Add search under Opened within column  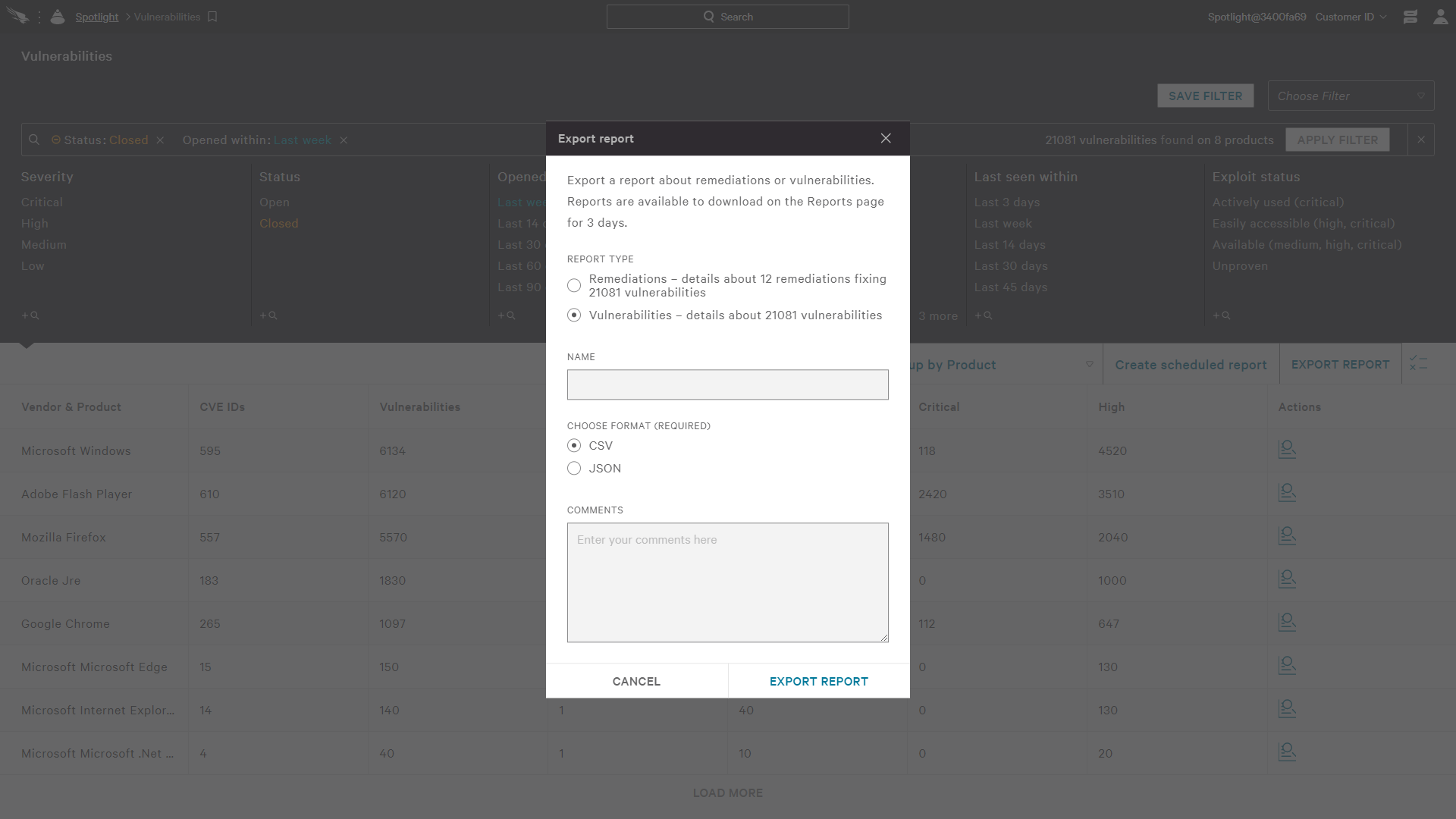(x=507, y=315)
